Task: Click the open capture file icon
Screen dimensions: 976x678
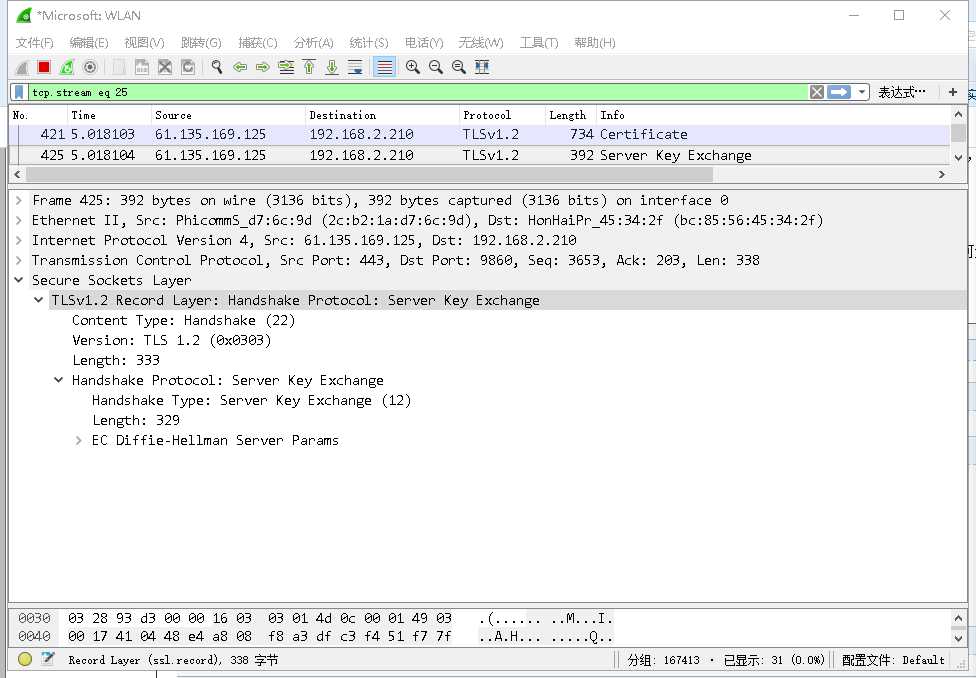Action: click(x=119, y=67)
